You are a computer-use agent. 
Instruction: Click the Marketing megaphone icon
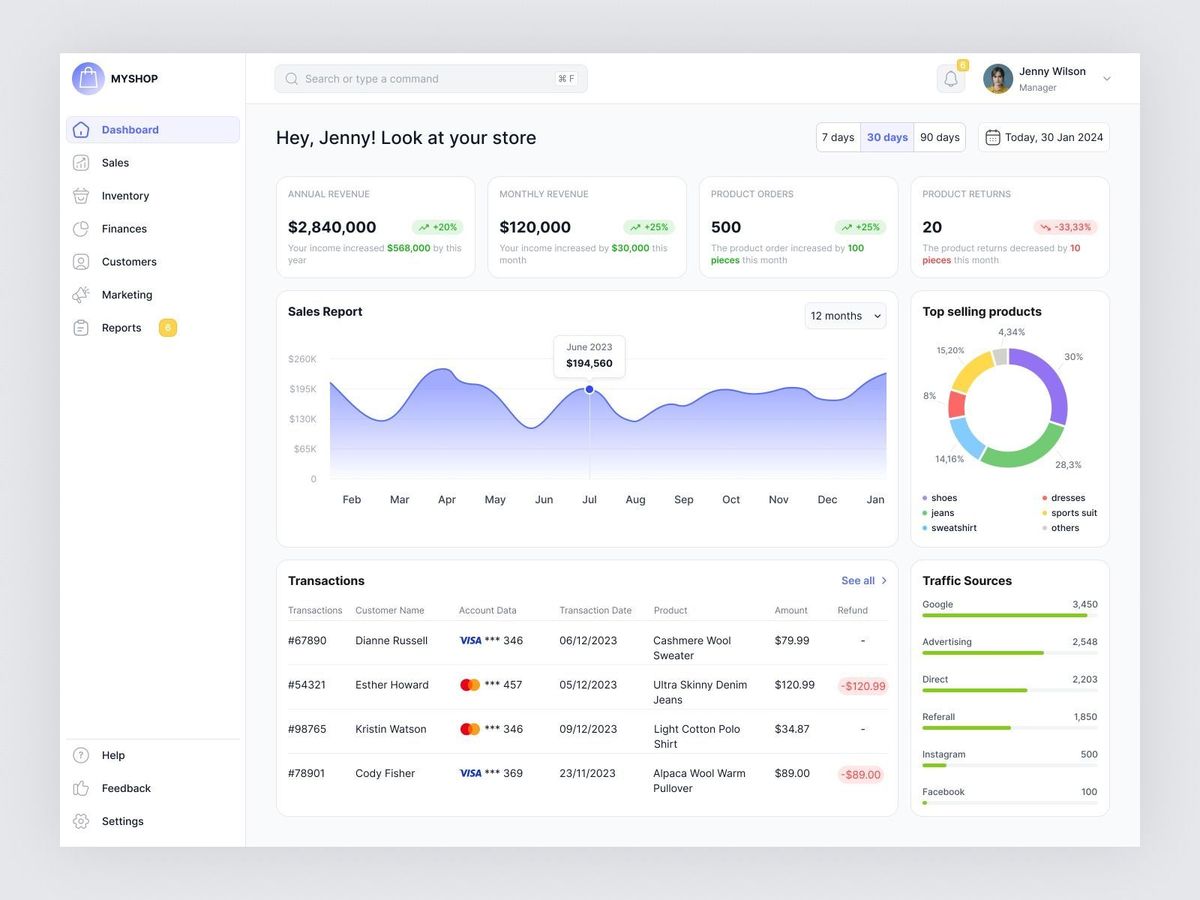(81, 295)
